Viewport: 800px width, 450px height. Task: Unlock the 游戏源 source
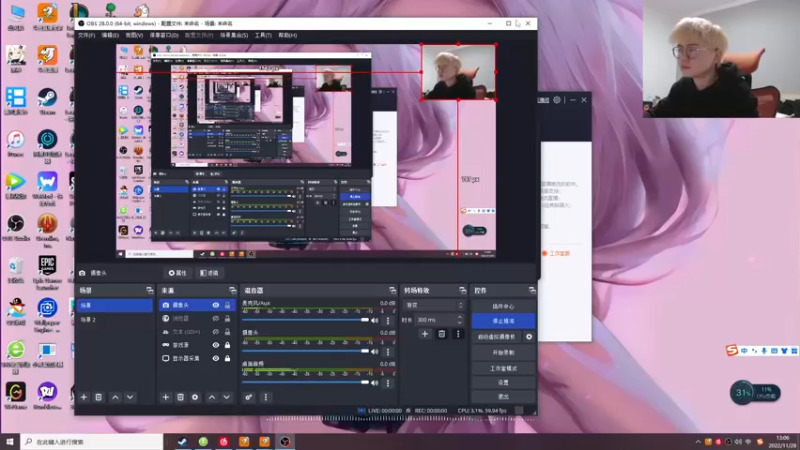tap(228, 345)
